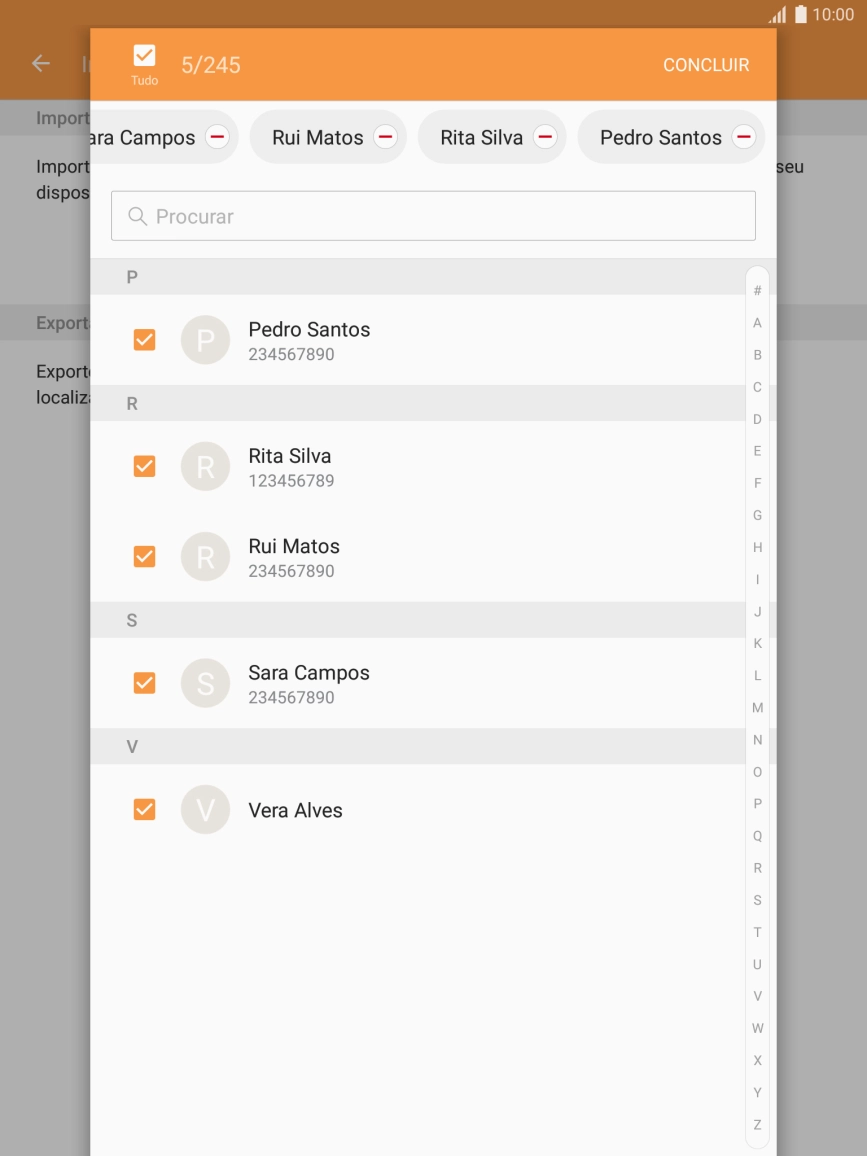Image resolution: width=867 pixels, height=1156 pixels.
Task: Remove Pedro Santos chip with minus icon
Action: pyautogui.click(x=743, y=137)
